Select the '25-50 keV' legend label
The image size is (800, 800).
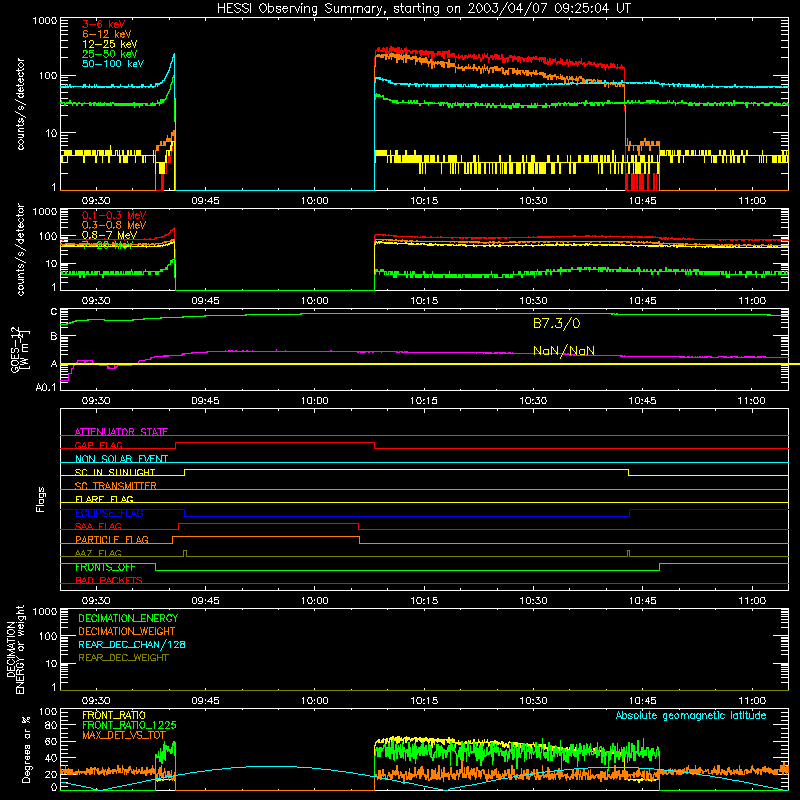(110, 54)
